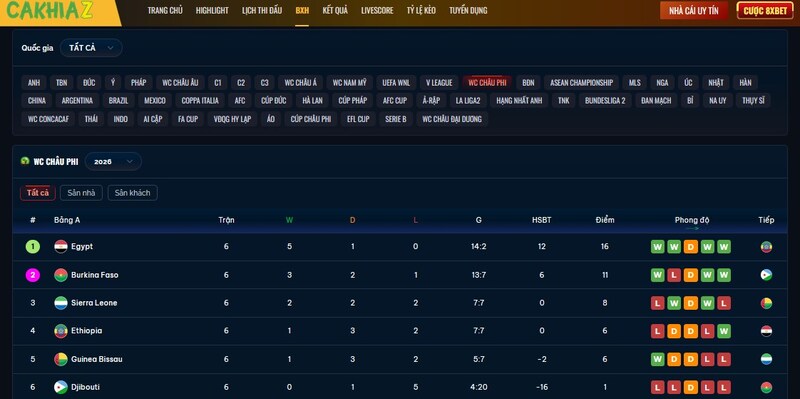Click rank 1 green circle badge
Screen dimensions: 800x399
[x=33, y=247]
